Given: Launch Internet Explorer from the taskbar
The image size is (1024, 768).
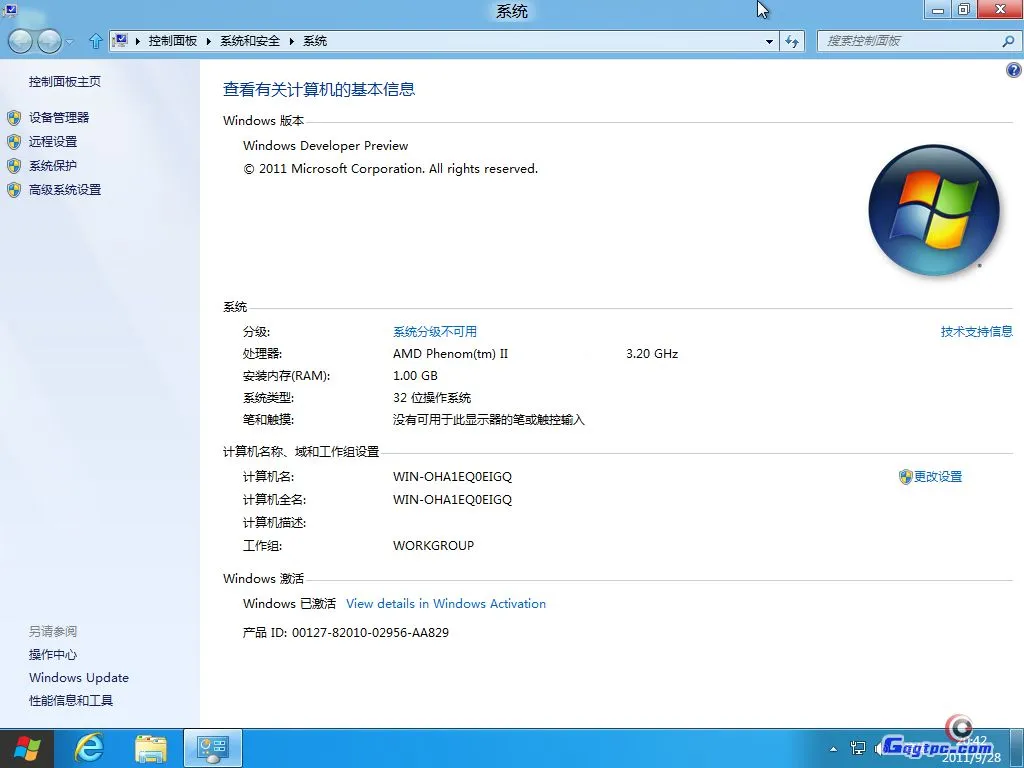Looking at the screenshot, I should pos(89,747).
